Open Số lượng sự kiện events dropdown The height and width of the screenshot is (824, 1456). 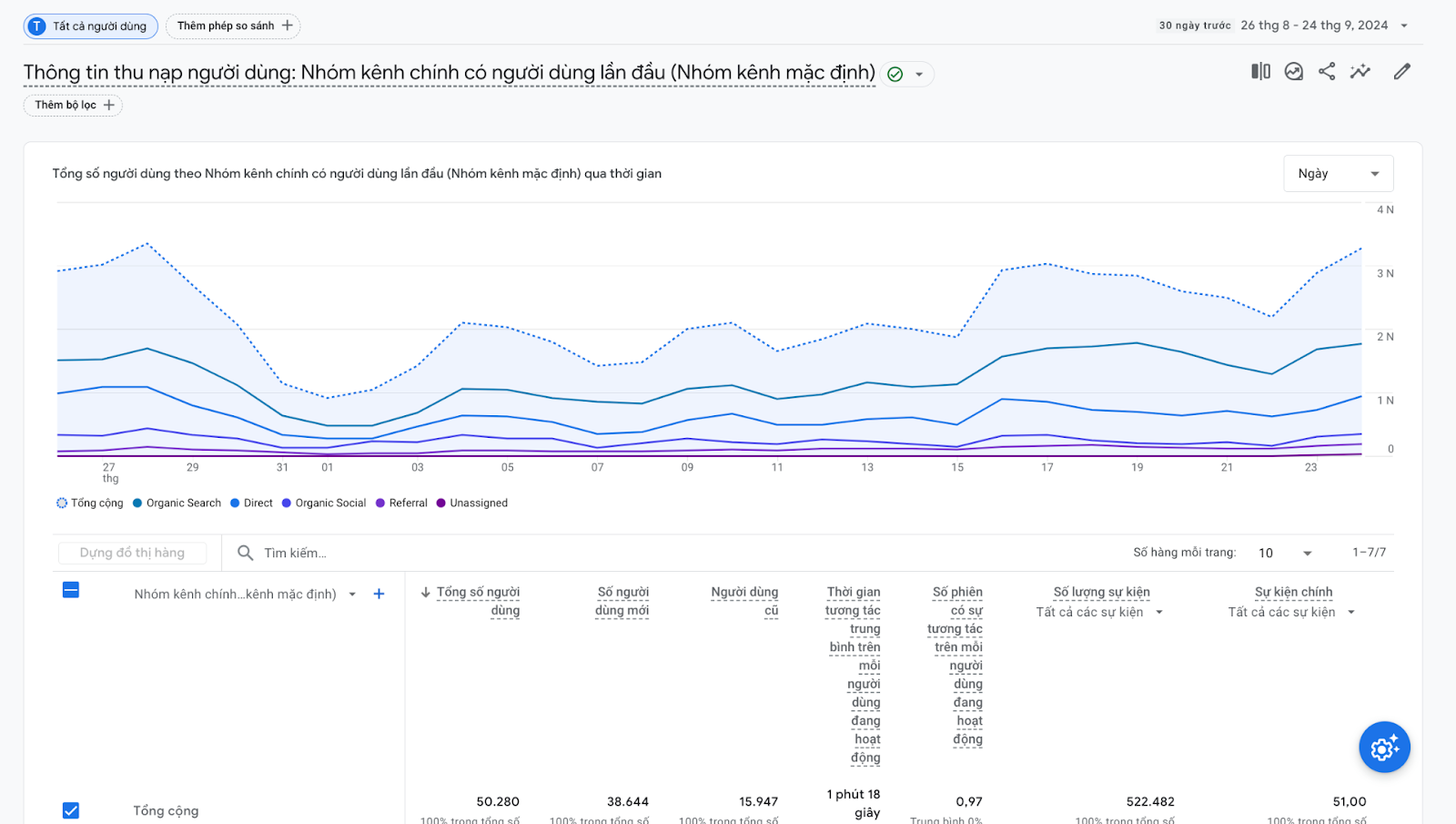tap(1159, 612)
